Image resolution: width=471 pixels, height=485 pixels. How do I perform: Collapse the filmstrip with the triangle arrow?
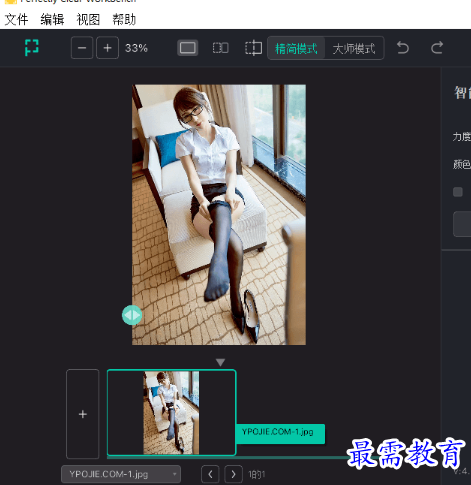(x=220, y=362)
